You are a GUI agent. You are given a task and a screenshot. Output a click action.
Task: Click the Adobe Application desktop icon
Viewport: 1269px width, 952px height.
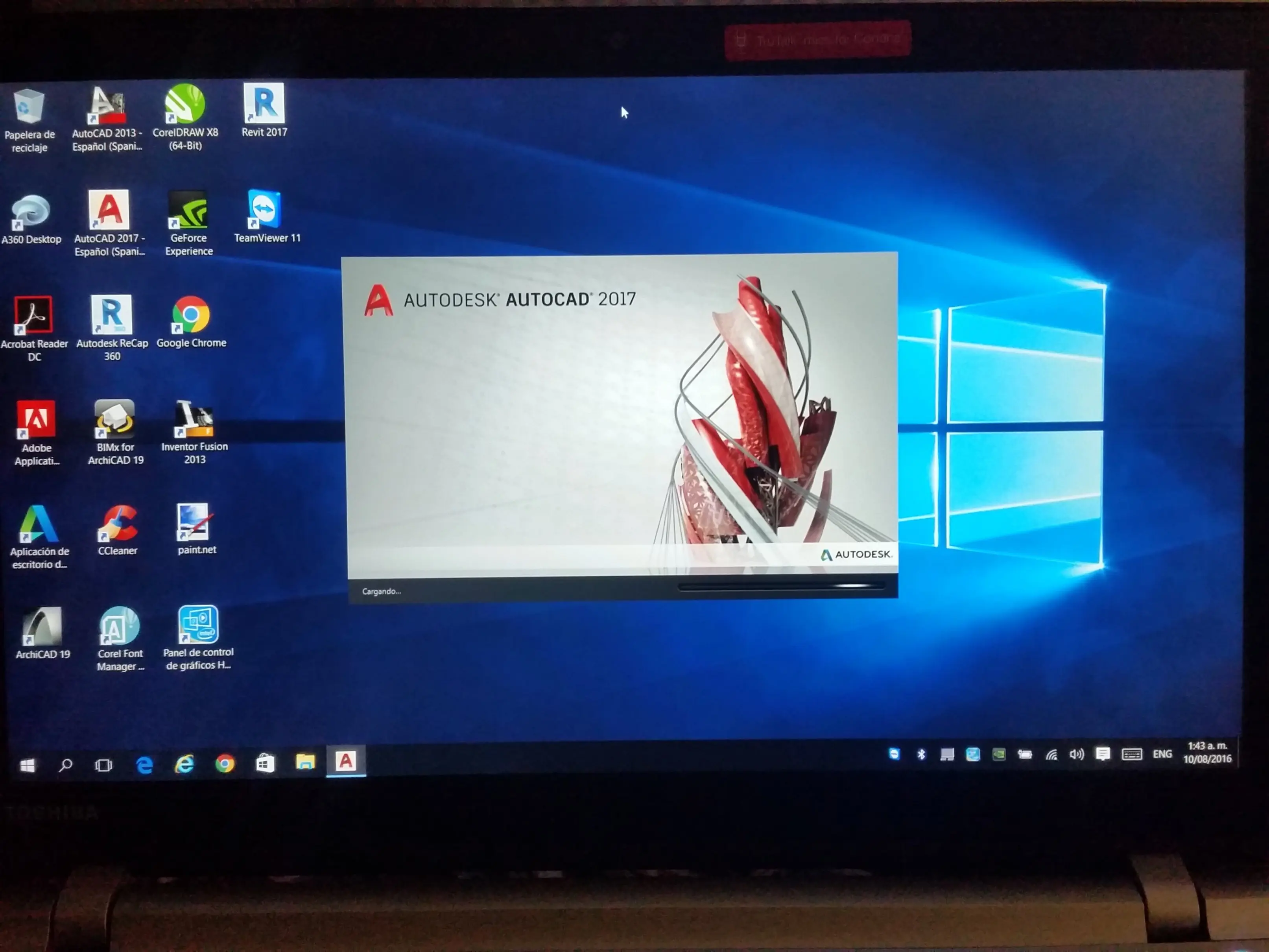click(x=37, y=434)
